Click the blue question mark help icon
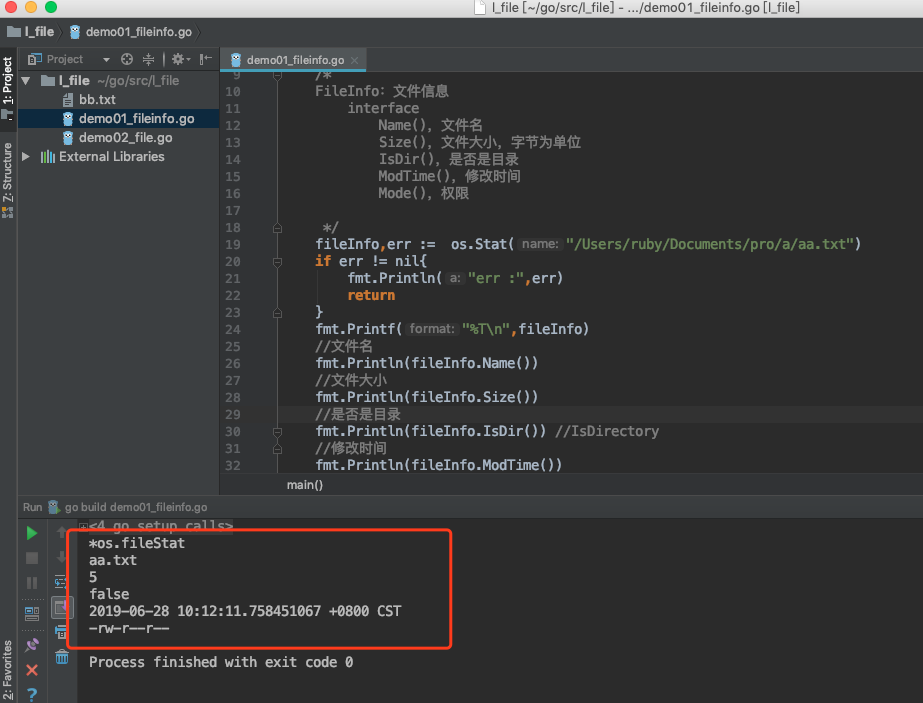This screenshot has height=703, width=923. tap(32, 694)
